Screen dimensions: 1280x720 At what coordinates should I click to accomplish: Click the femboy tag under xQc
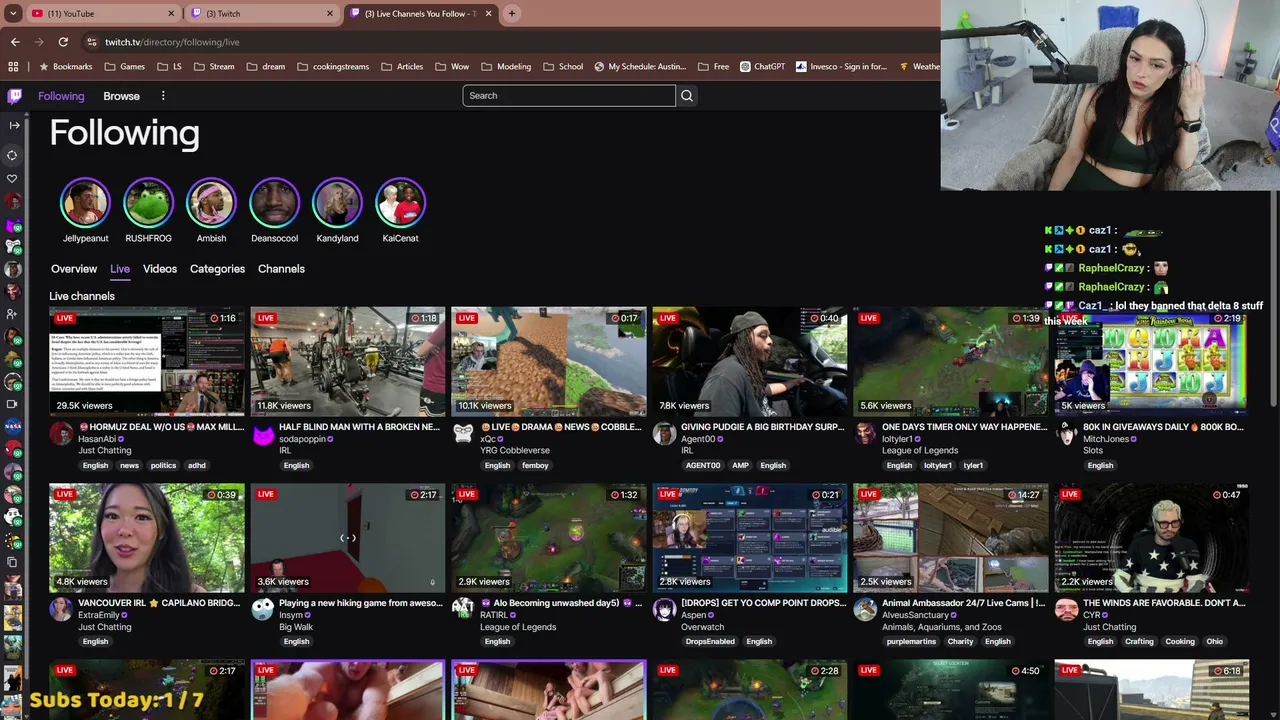(535, 465)
